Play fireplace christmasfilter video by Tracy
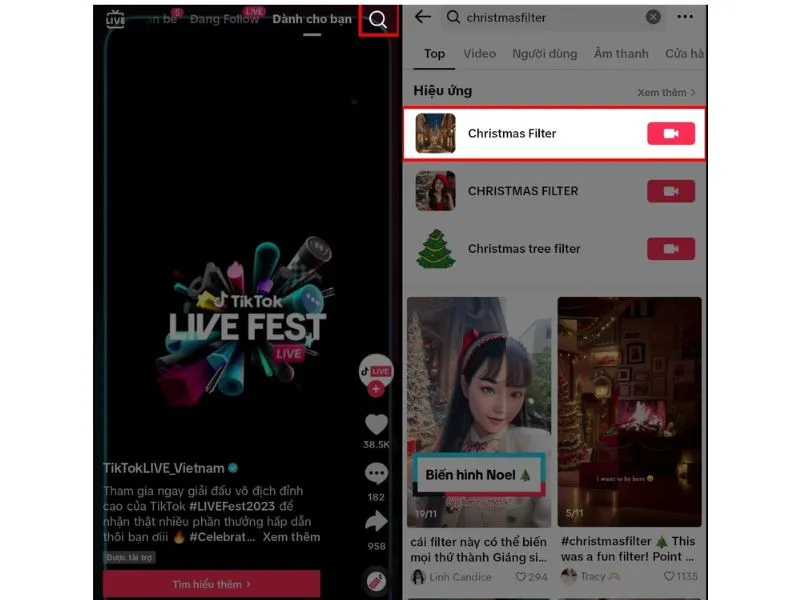This screenshot has height=600, width=800. [630, 412]
